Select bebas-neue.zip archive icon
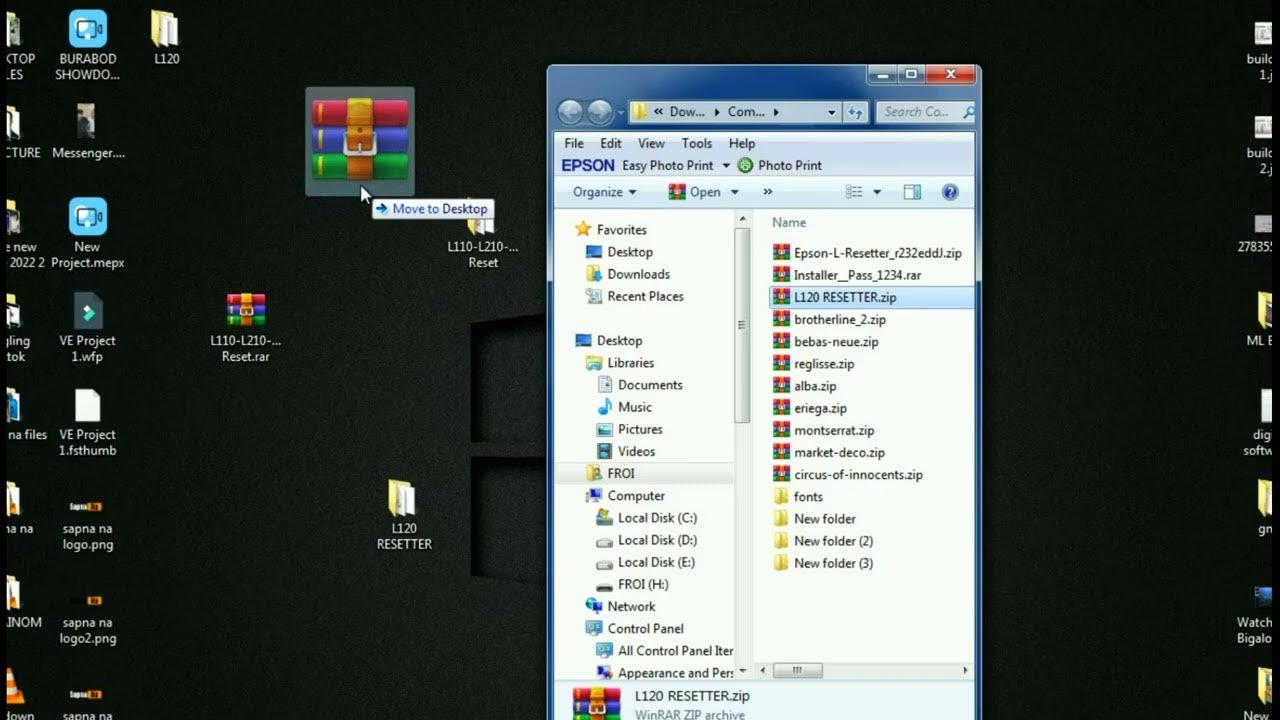The image size is (1280, 720). [781, 341]
